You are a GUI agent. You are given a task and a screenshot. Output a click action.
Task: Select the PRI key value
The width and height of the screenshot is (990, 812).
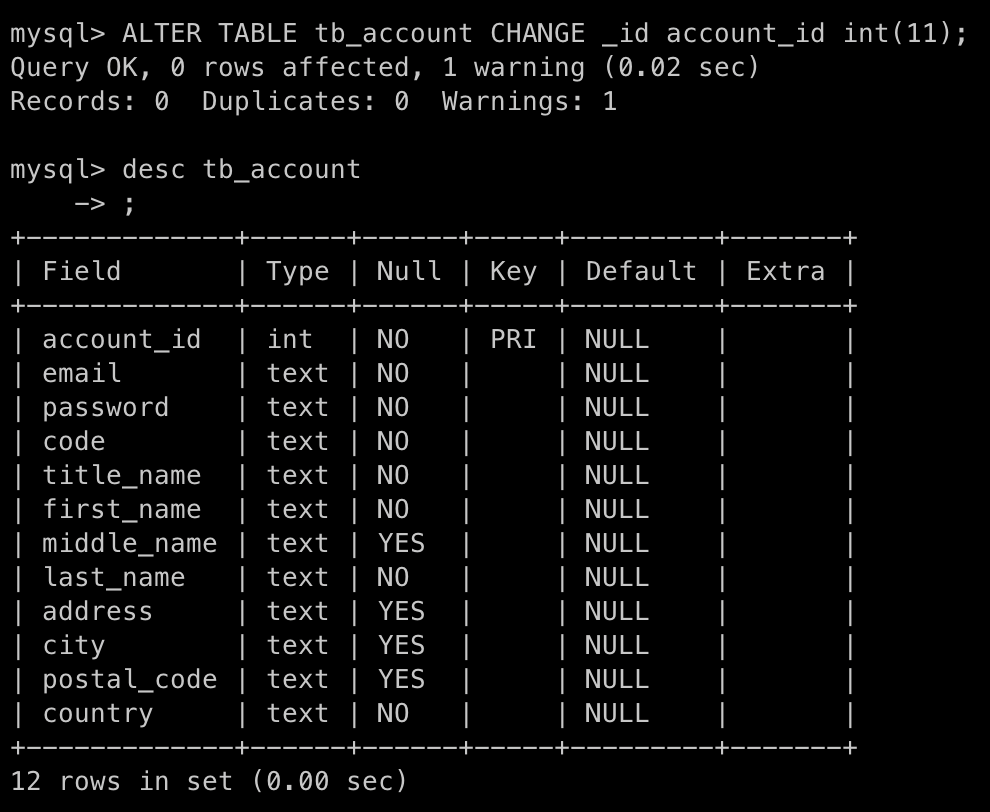coord(513,340)
